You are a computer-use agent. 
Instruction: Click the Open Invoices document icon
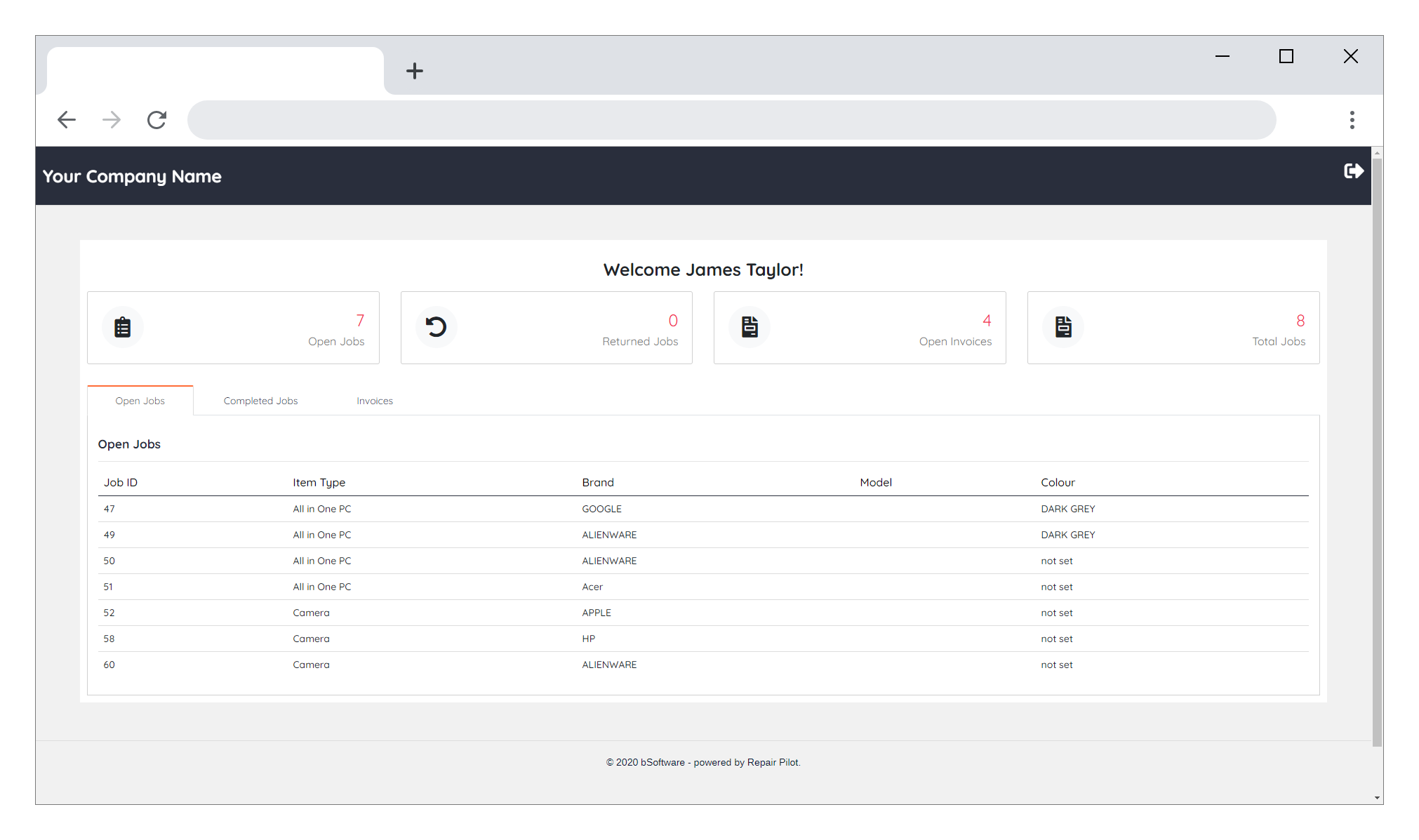(750, 327)
